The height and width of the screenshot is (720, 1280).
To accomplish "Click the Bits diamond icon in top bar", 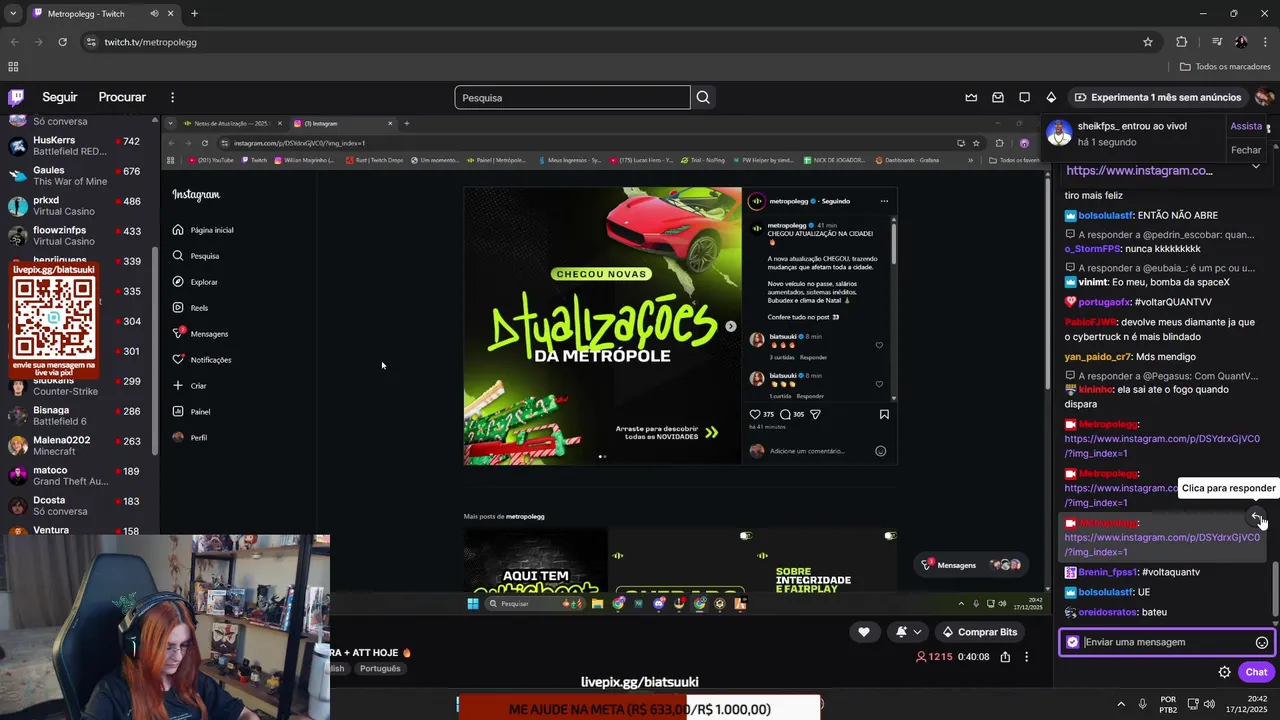I will point(1051,97).
